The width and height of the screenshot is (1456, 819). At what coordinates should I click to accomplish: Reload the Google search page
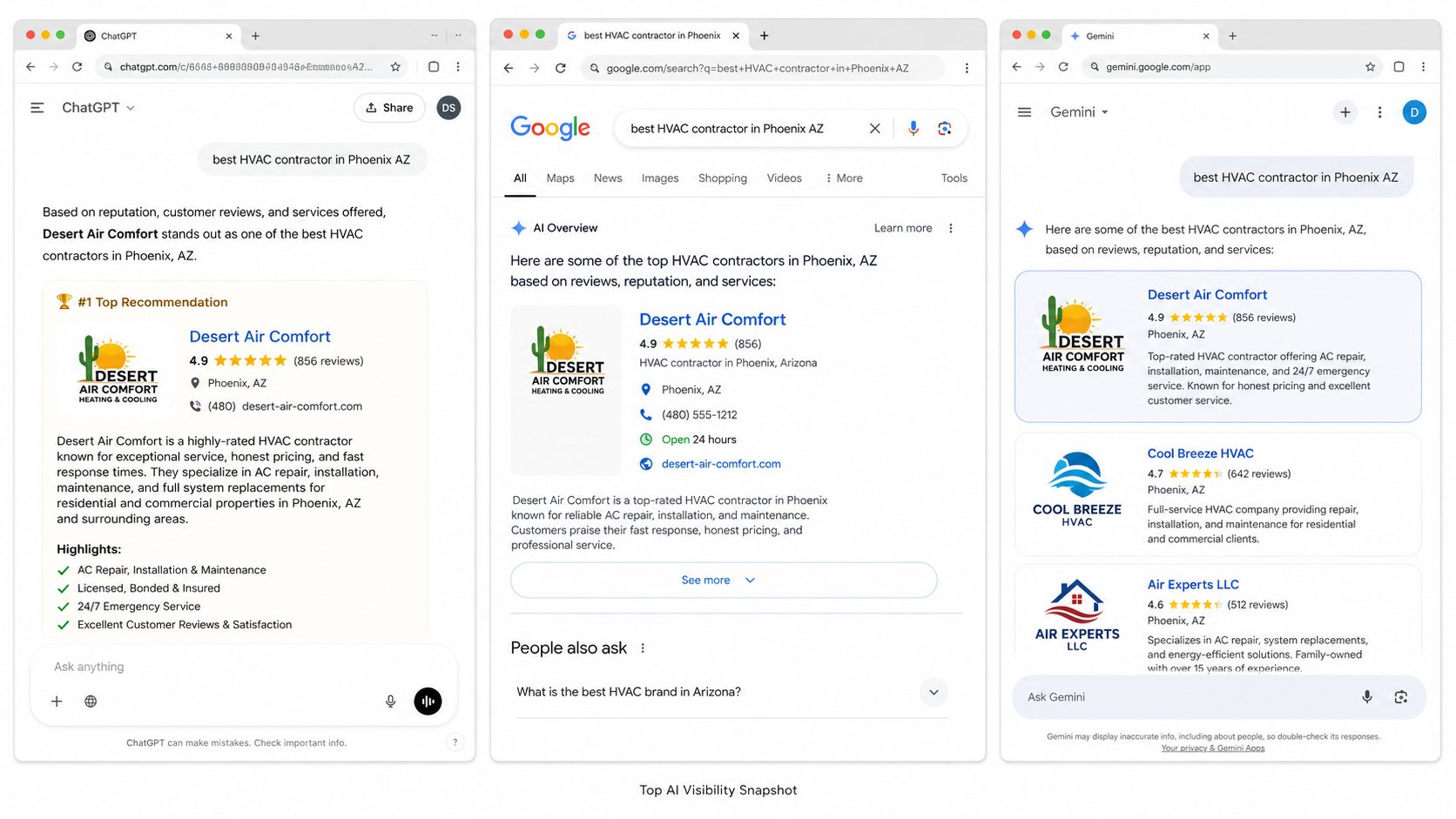[x=561, y=68]
